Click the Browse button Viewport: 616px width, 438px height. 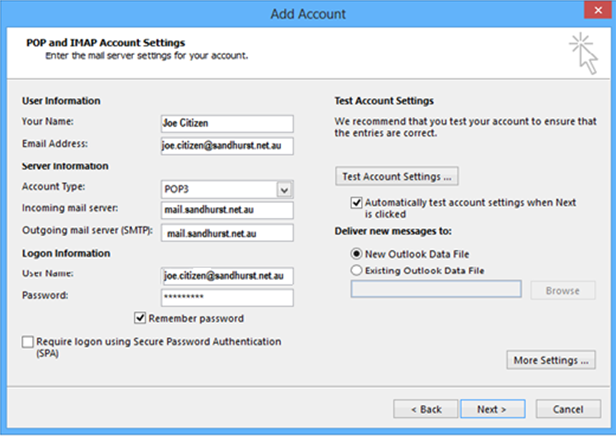coord(563,291)
